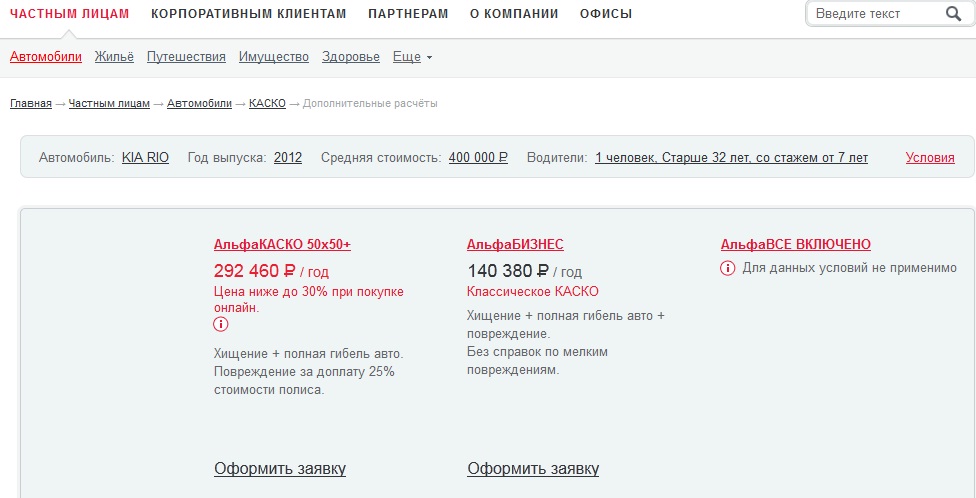Change car model KIA RIO
This screenshot has width=976, height=498.
coord(145,157)
